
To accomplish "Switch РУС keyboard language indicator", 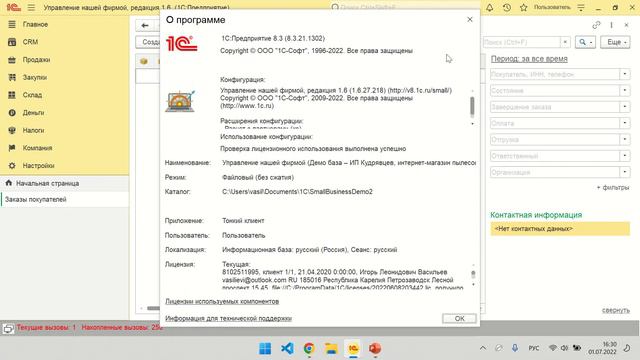I will (533, 348).
